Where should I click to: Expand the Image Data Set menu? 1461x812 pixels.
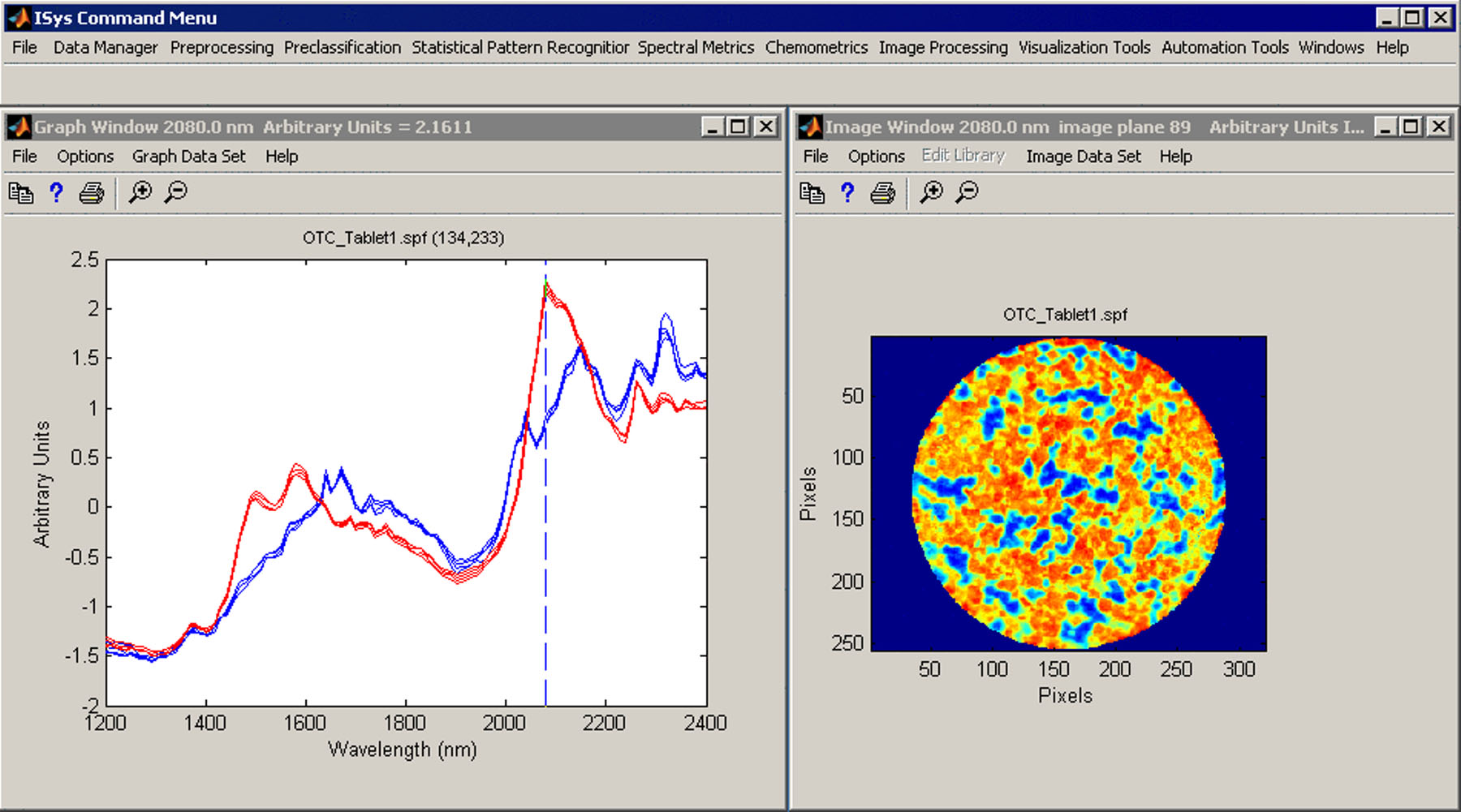coord(1083,157)
